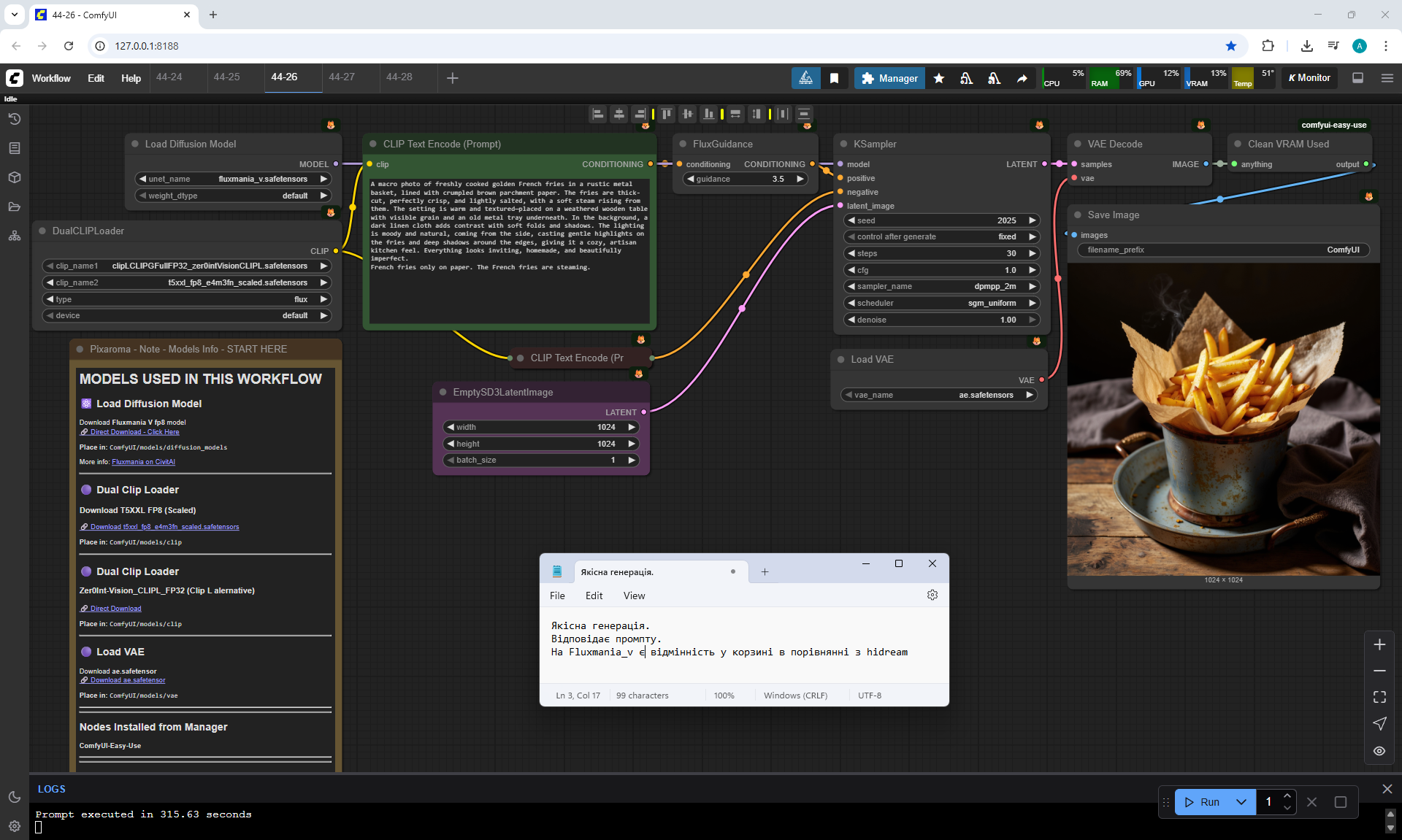This screenshot has width=1402, height=840.
Task: Adjust the guidance 3.5 value slider
Action: coord(745,179)
